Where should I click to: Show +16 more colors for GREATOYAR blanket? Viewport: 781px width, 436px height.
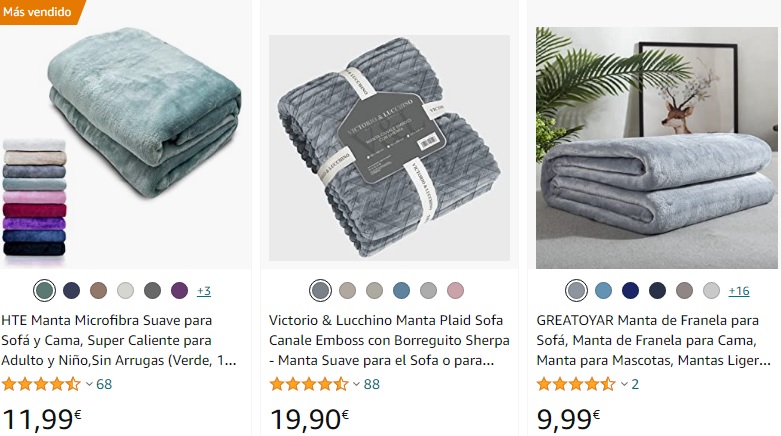pyautogui.click(x=739, y=291)
